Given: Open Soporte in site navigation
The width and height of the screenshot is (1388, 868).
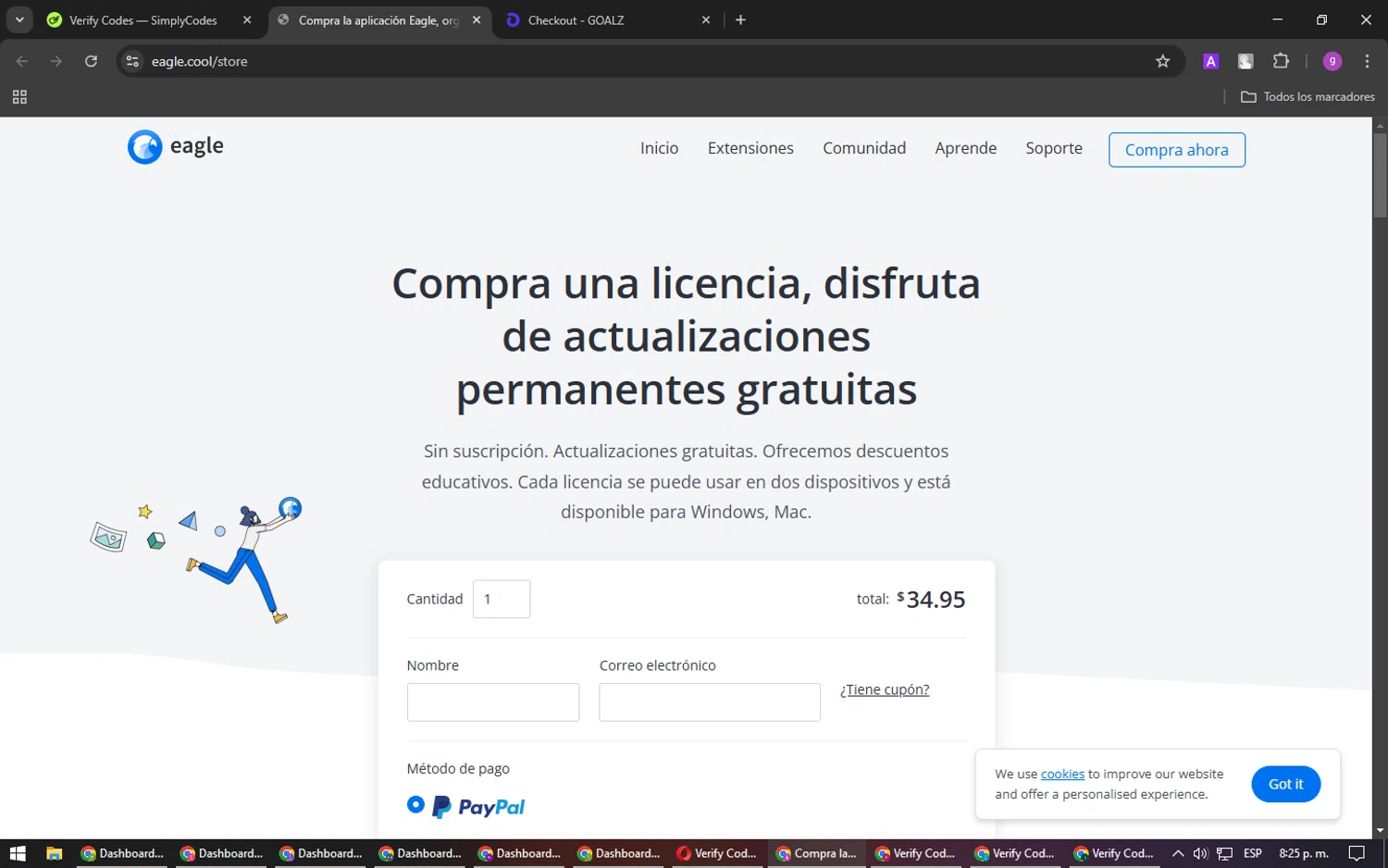Looking at the screenshot, I should 1054,148.
